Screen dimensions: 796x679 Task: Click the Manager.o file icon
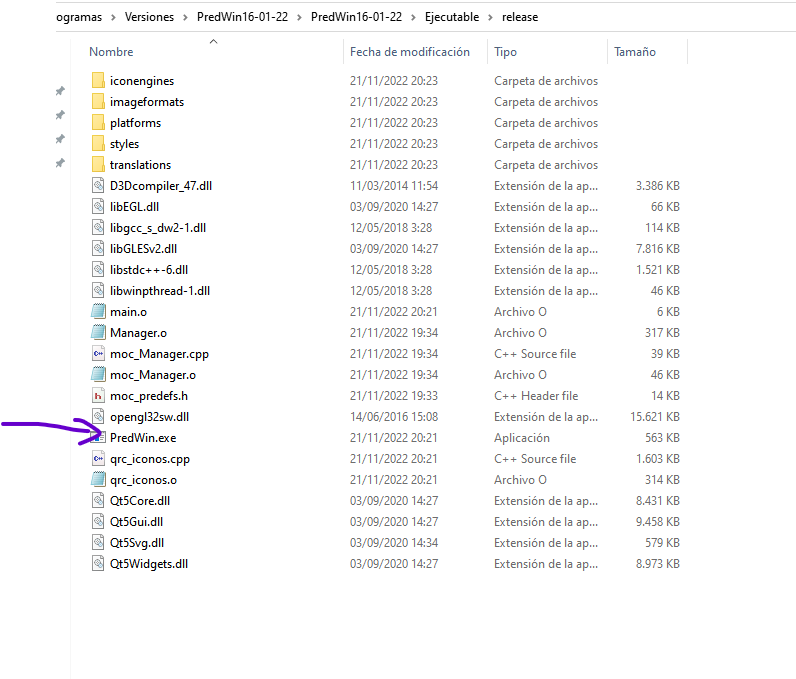coord(98,332)
